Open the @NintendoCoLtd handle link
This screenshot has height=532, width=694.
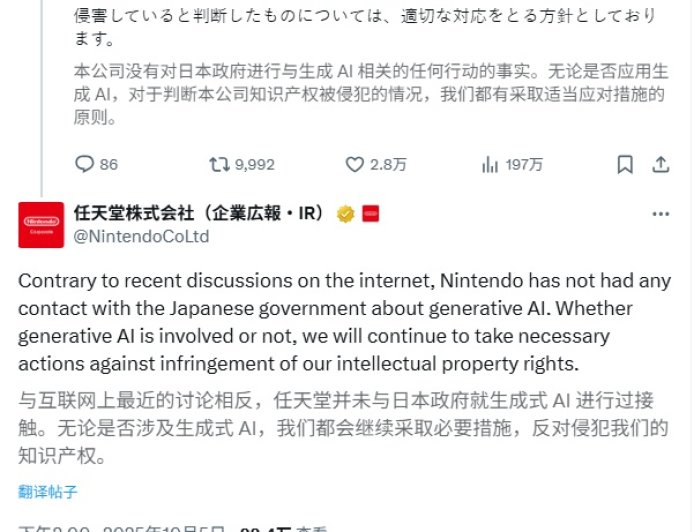coord(142,237)
